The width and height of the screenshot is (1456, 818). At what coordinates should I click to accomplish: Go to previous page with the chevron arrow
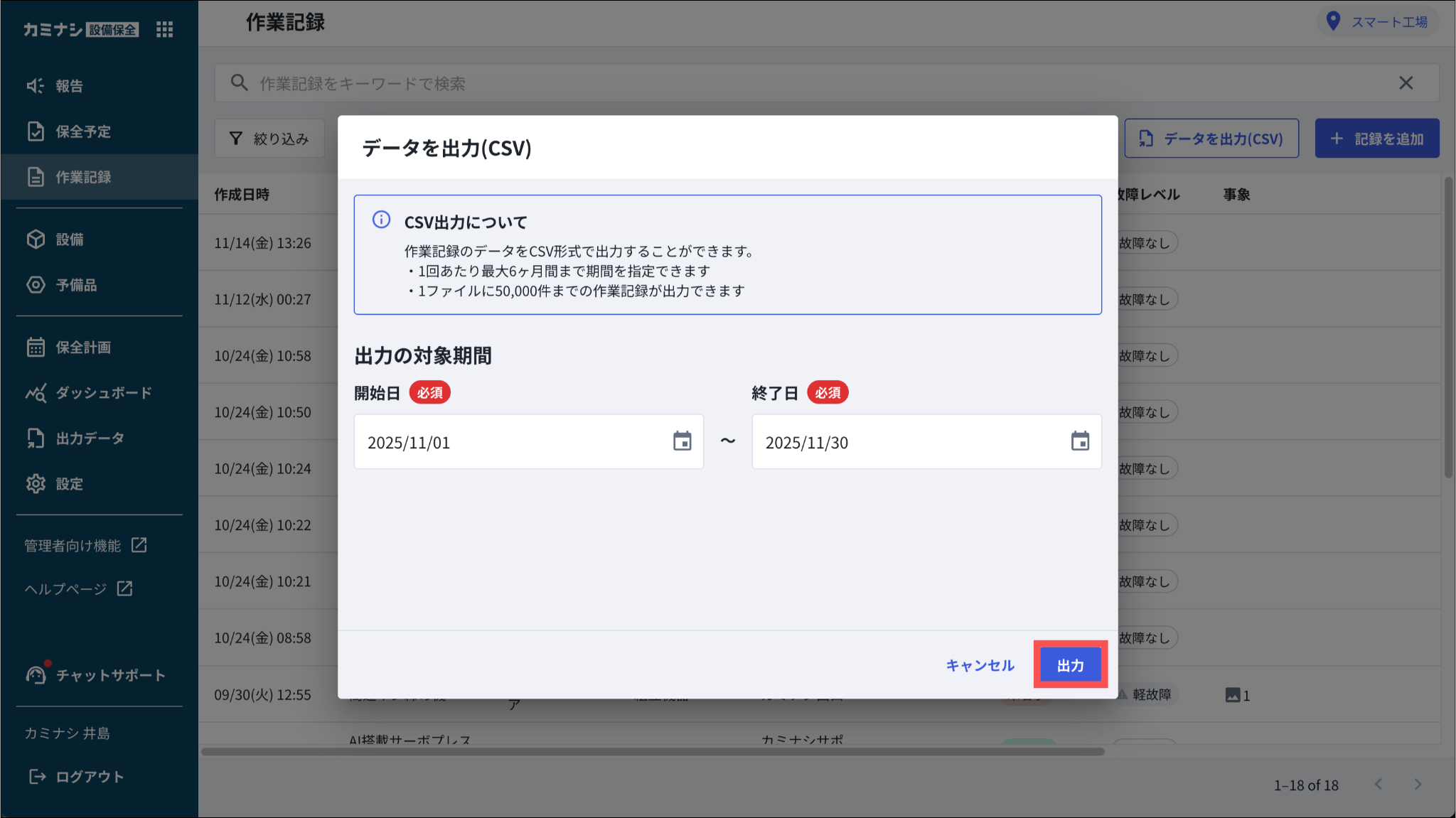pos(1379,785)
